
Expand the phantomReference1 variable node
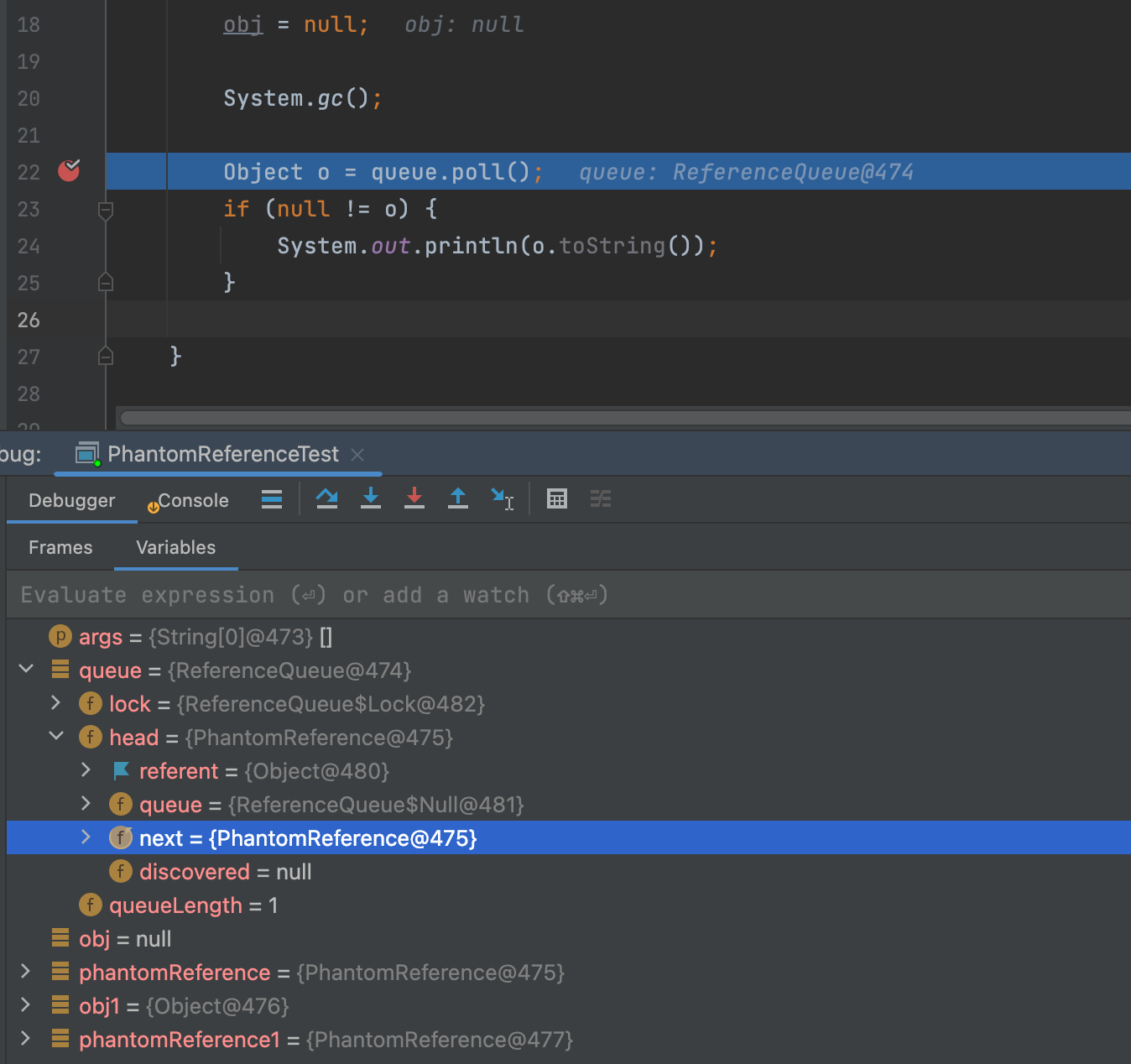[26, 1038]
